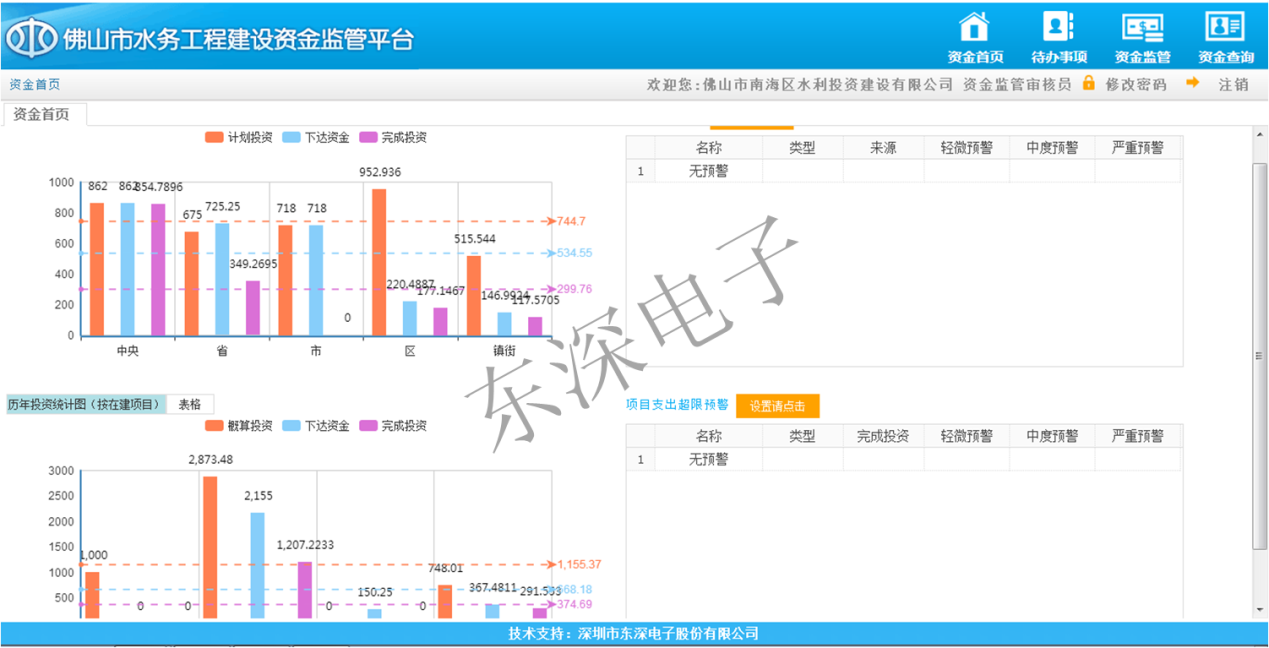
Task: Click the 严重预警 column header in the upper table
Action: click(x=1138, y=148)
